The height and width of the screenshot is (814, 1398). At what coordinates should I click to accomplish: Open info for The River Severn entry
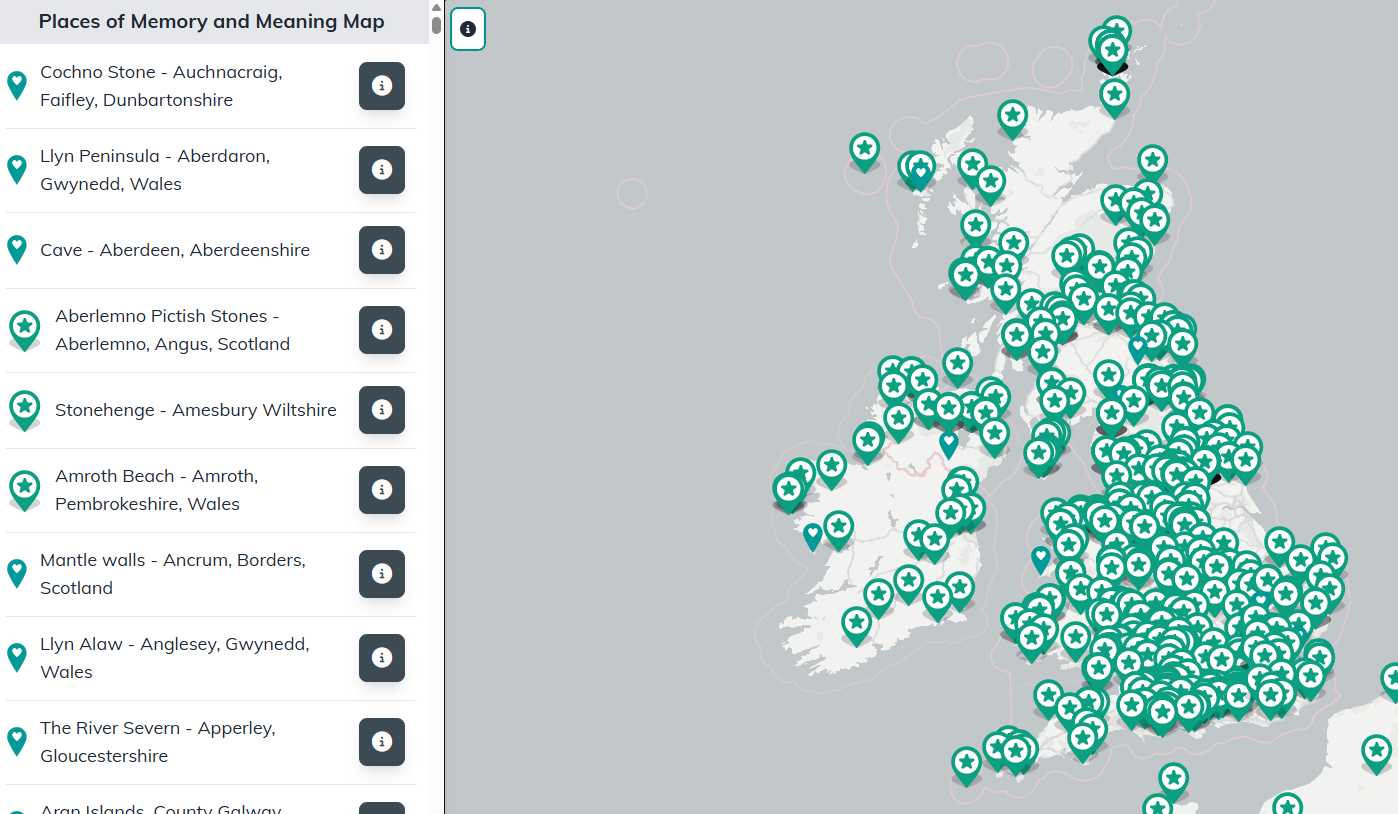[381, 742]
